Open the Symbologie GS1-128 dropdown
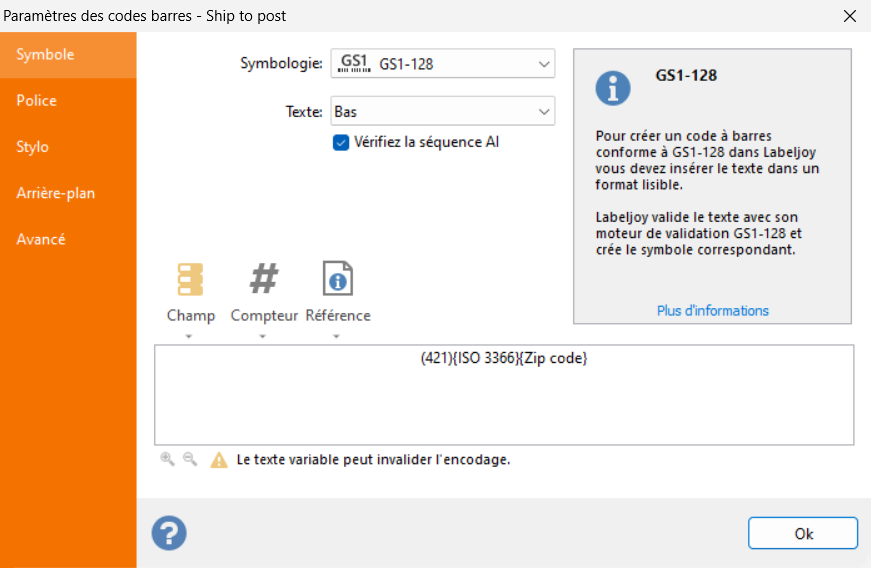871x568 pixels. pos(443,63)
